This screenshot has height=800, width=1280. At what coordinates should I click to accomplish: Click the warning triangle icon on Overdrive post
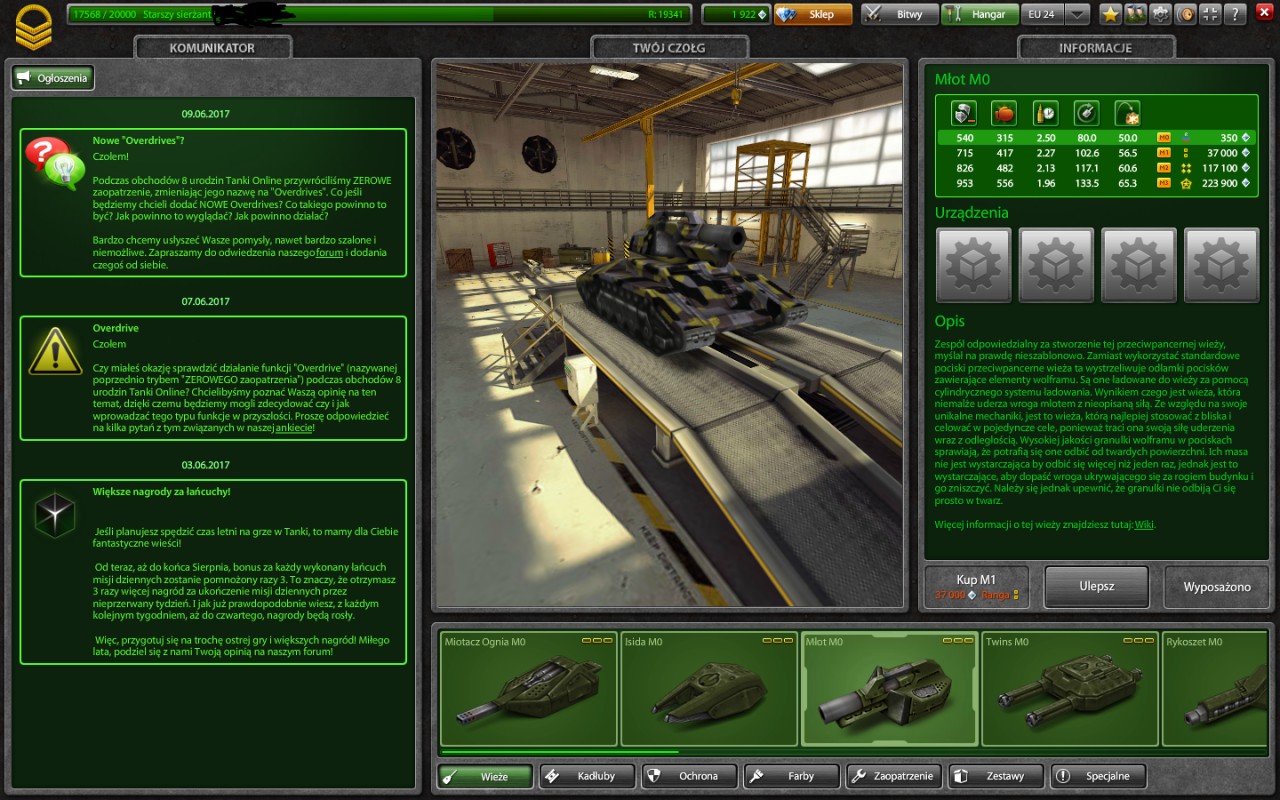(x=56, y=350)
